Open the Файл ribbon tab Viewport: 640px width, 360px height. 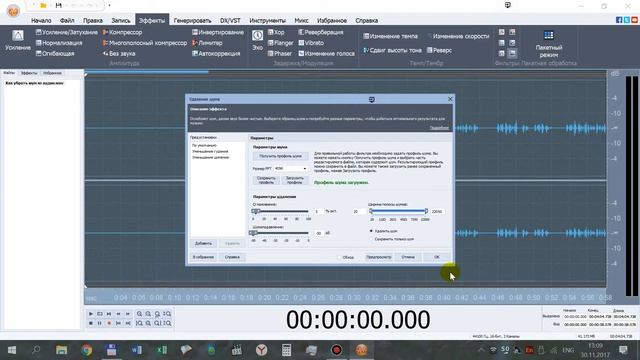pos(67,20)
